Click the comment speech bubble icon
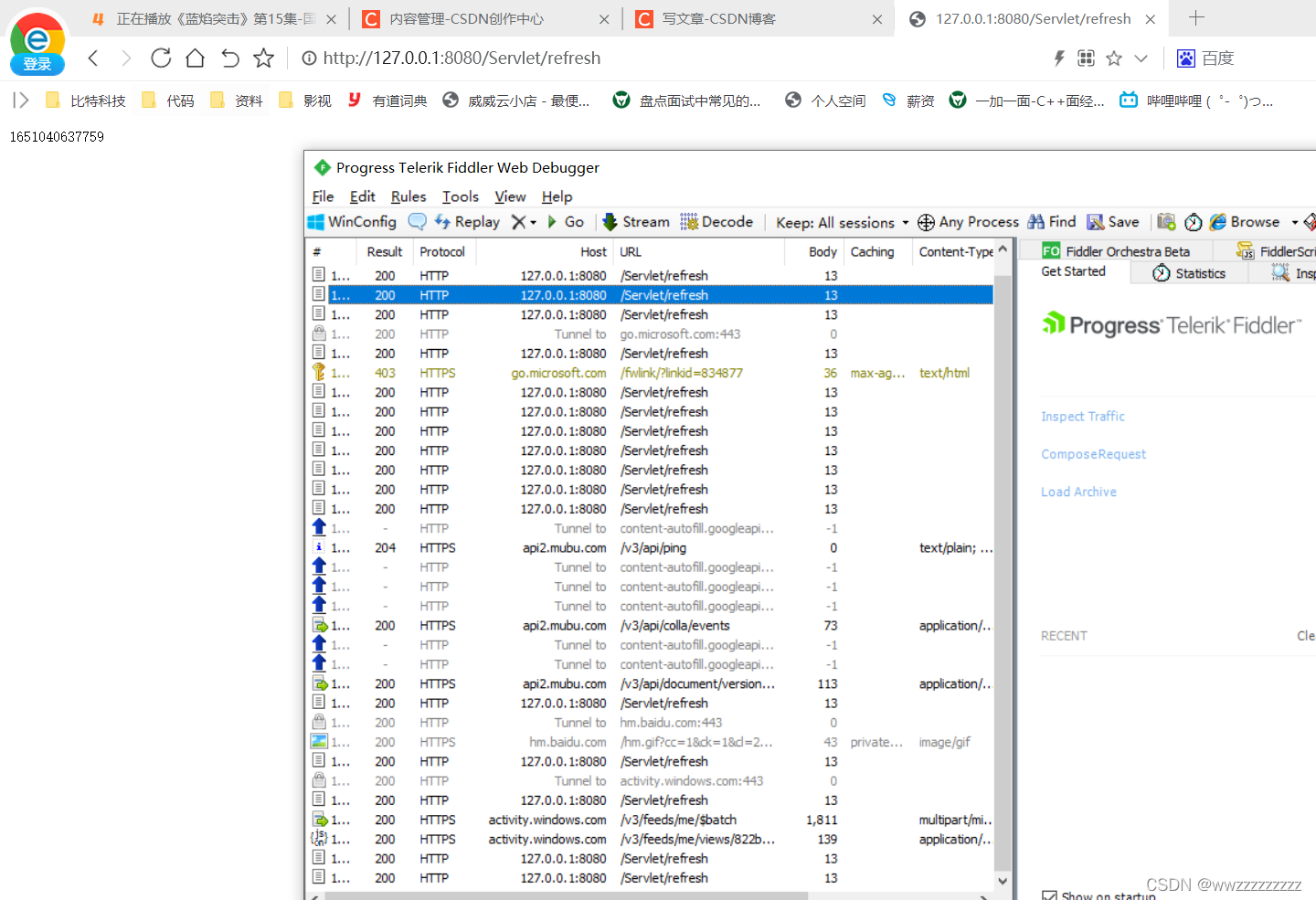Image resolution: width=1316 pixels, height=900 pixels. click(417, 222)
